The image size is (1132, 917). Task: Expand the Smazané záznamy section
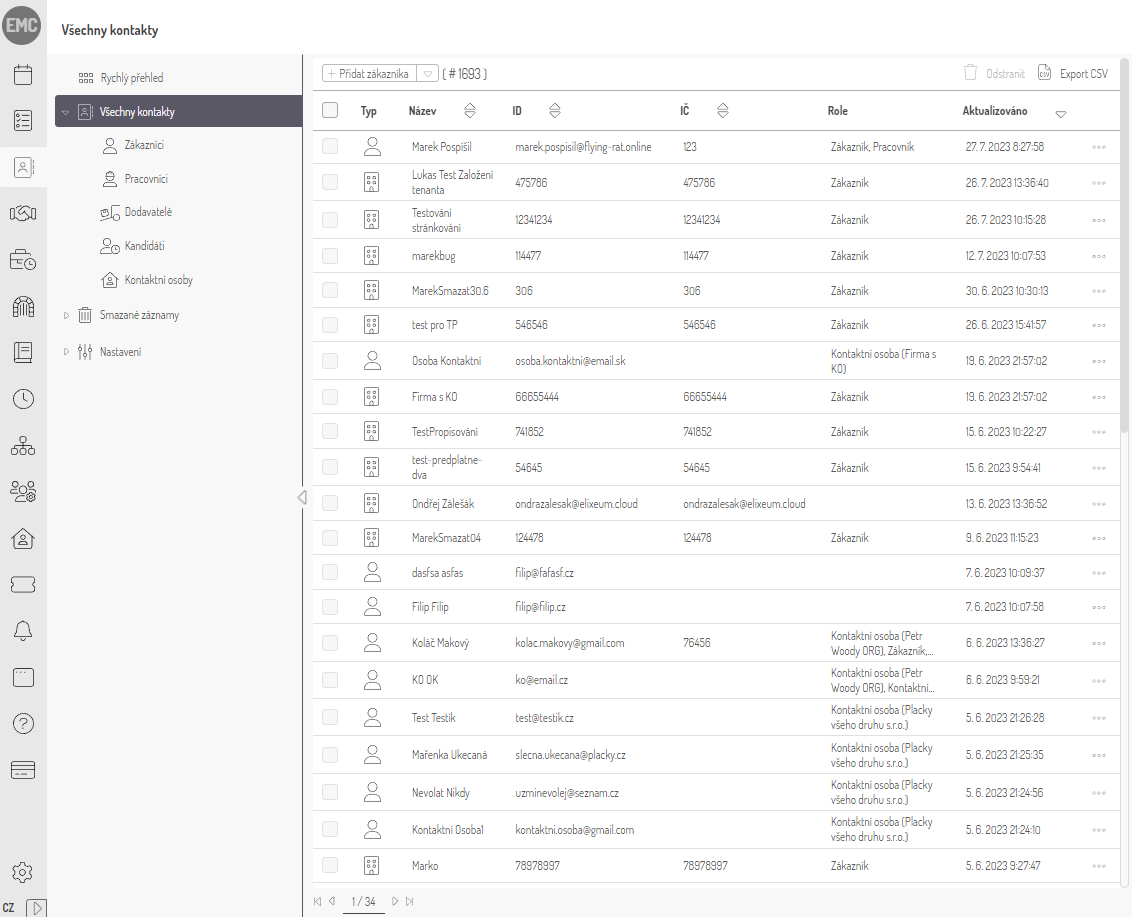[x=64, y=314]
